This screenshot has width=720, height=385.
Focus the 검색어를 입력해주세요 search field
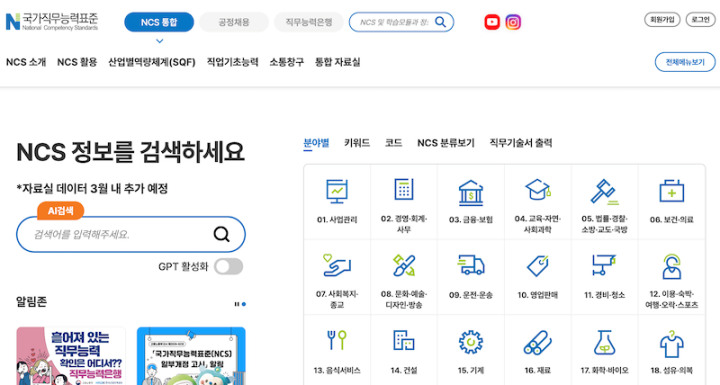tap(131, 234)
